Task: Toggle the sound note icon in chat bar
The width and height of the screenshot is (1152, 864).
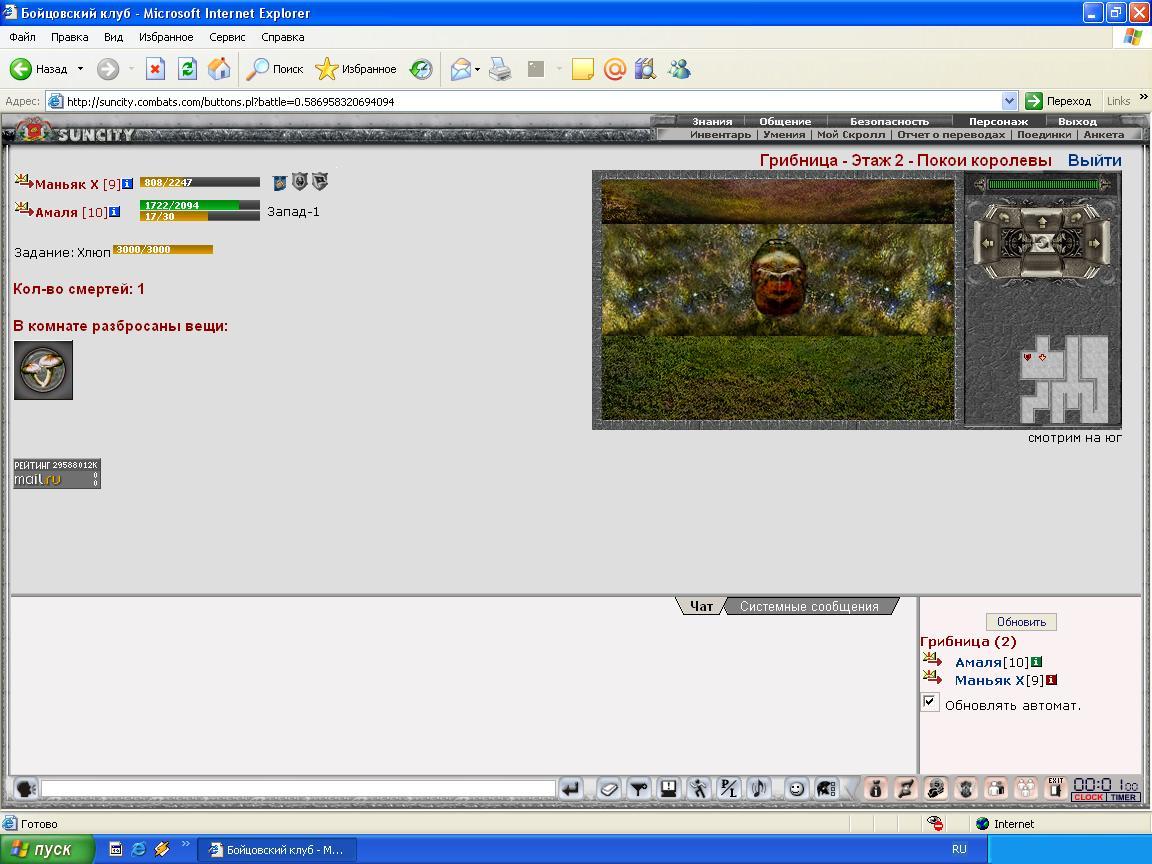Action: pos(758,789)
